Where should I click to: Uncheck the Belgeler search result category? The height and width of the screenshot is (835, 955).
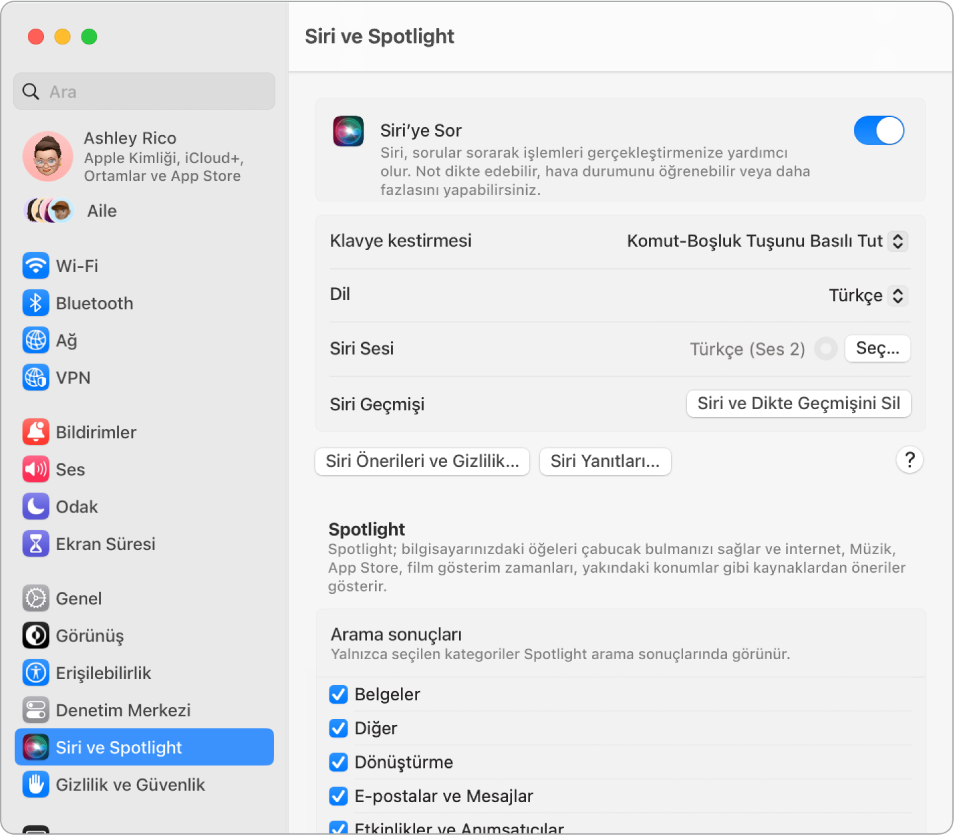(338, 694)
